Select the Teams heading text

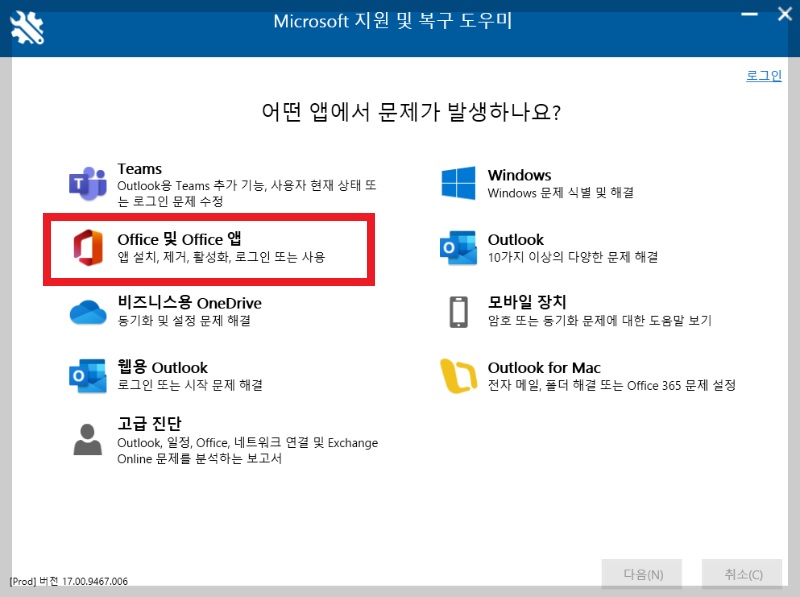139,169
